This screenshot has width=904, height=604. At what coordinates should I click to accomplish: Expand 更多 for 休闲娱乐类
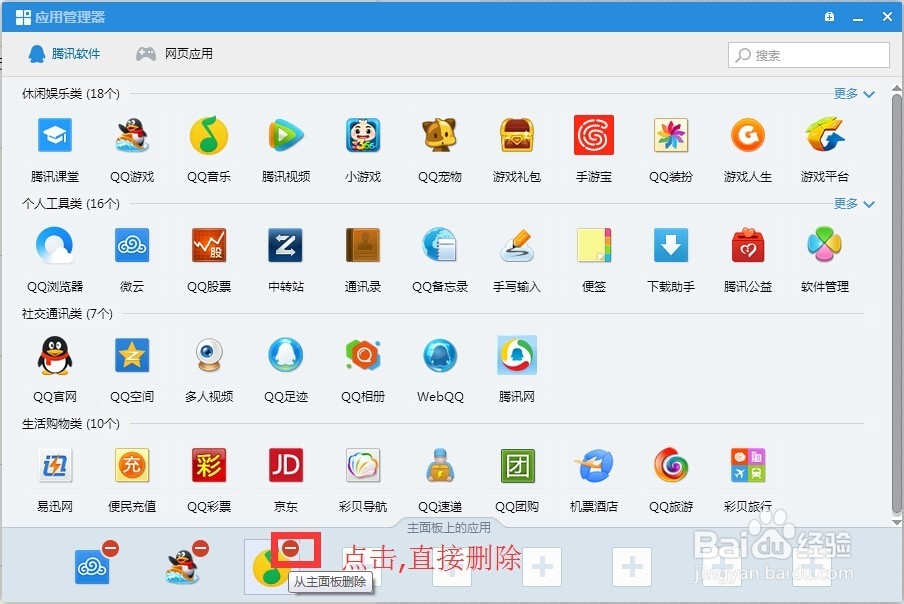click(x=854, y=93)
